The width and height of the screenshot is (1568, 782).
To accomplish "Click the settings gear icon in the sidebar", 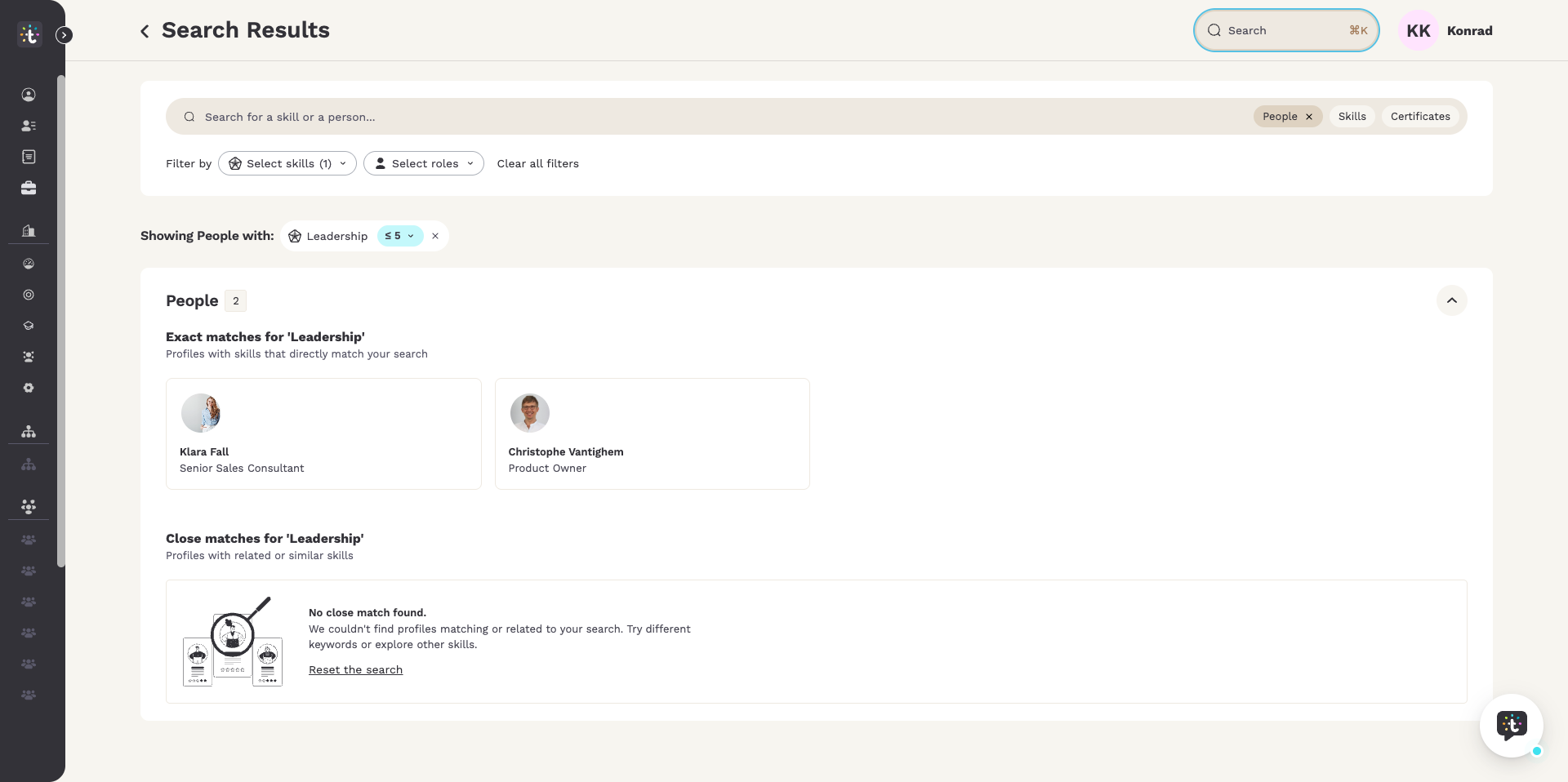I will click(29, 388).
